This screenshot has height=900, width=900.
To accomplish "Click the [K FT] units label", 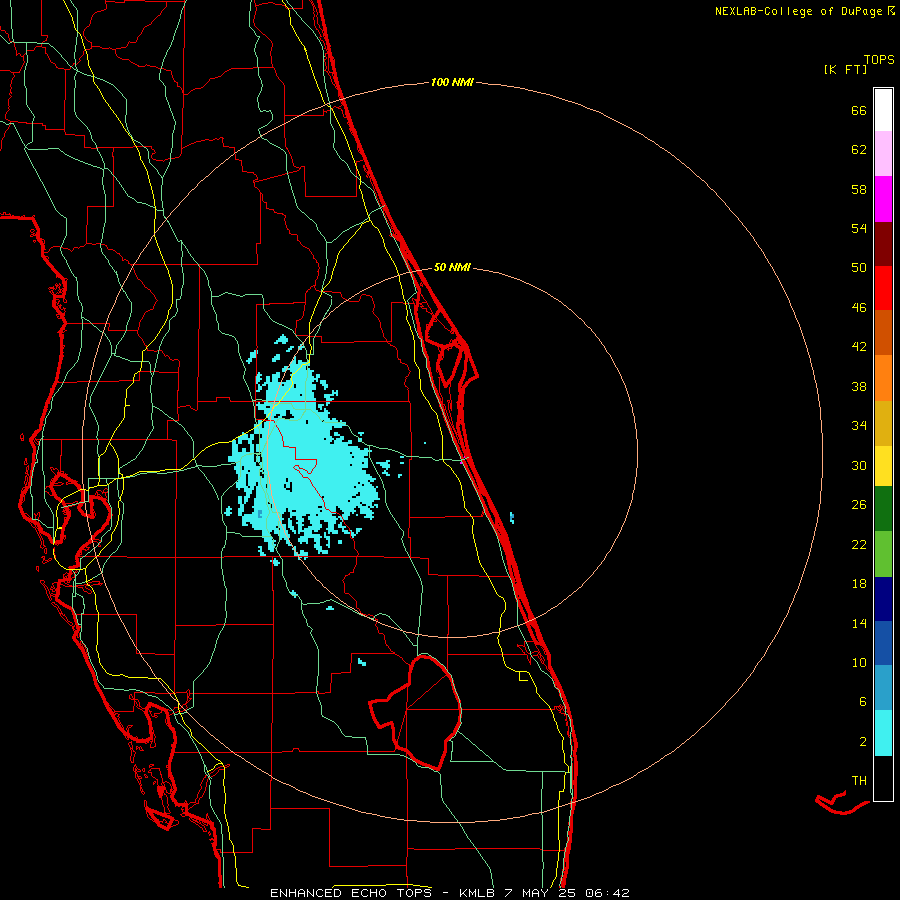I will pyautogui.click(x=845, y=69).
